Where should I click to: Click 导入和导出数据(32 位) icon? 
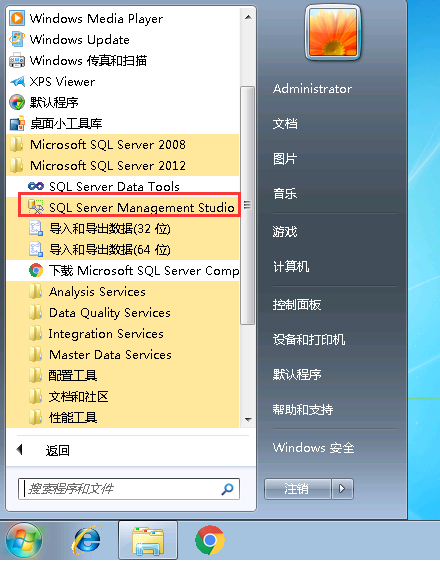point(36,228)
